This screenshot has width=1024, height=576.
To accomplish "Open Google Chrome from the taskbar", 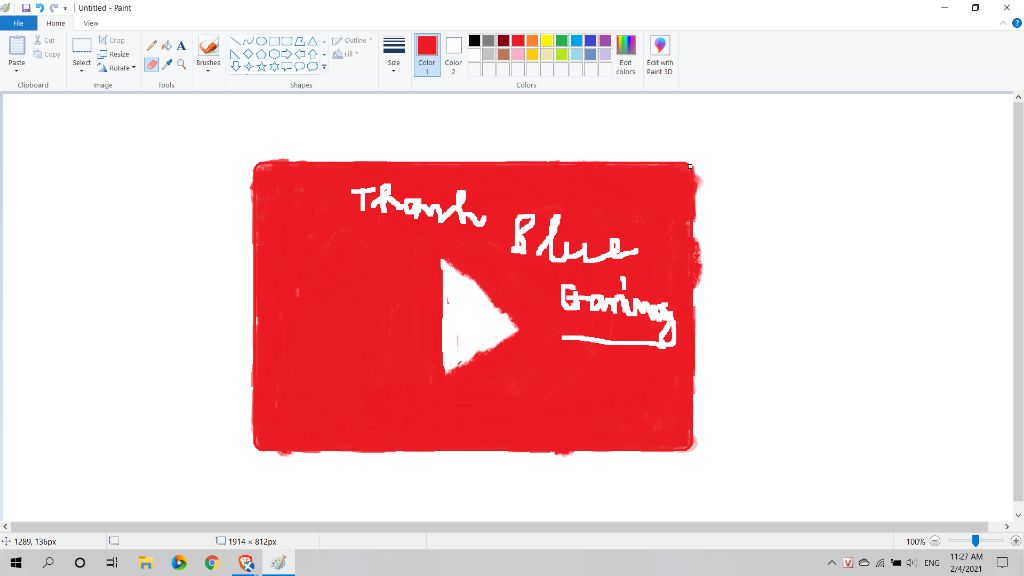I will click(212, 562).
